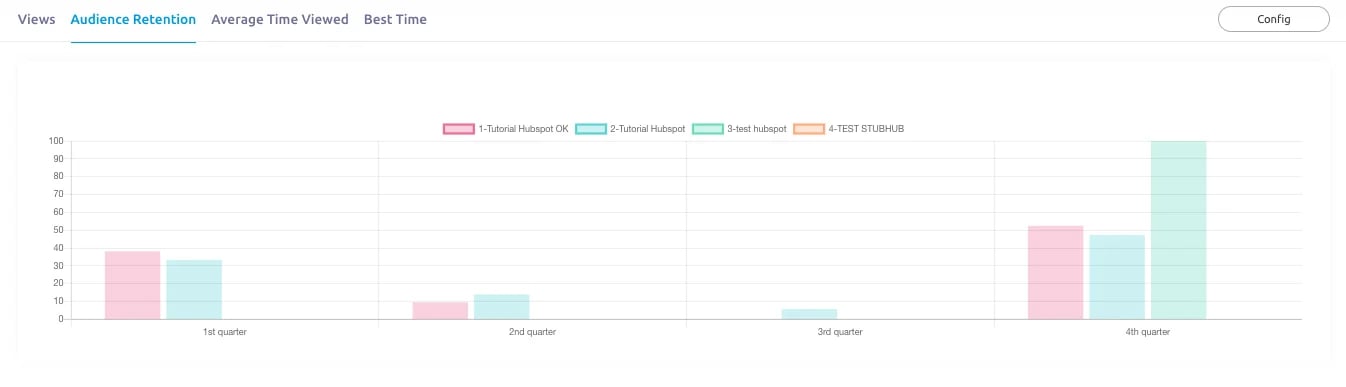Hide the 4-TEST STUBHUB legend label
Image resolution: width=1346 pixels, height=387 pixels.
pos(866,129)
